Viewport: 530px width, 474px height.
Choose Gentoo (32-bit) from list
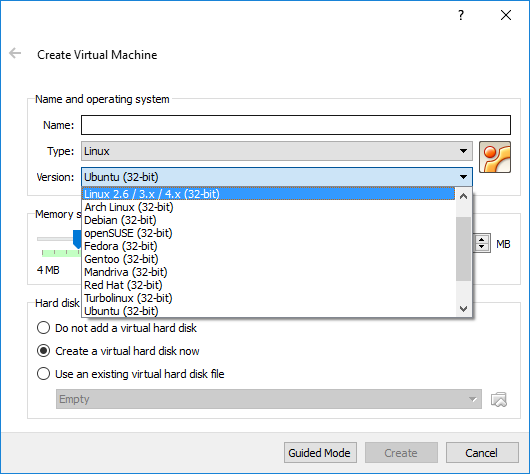268,259
